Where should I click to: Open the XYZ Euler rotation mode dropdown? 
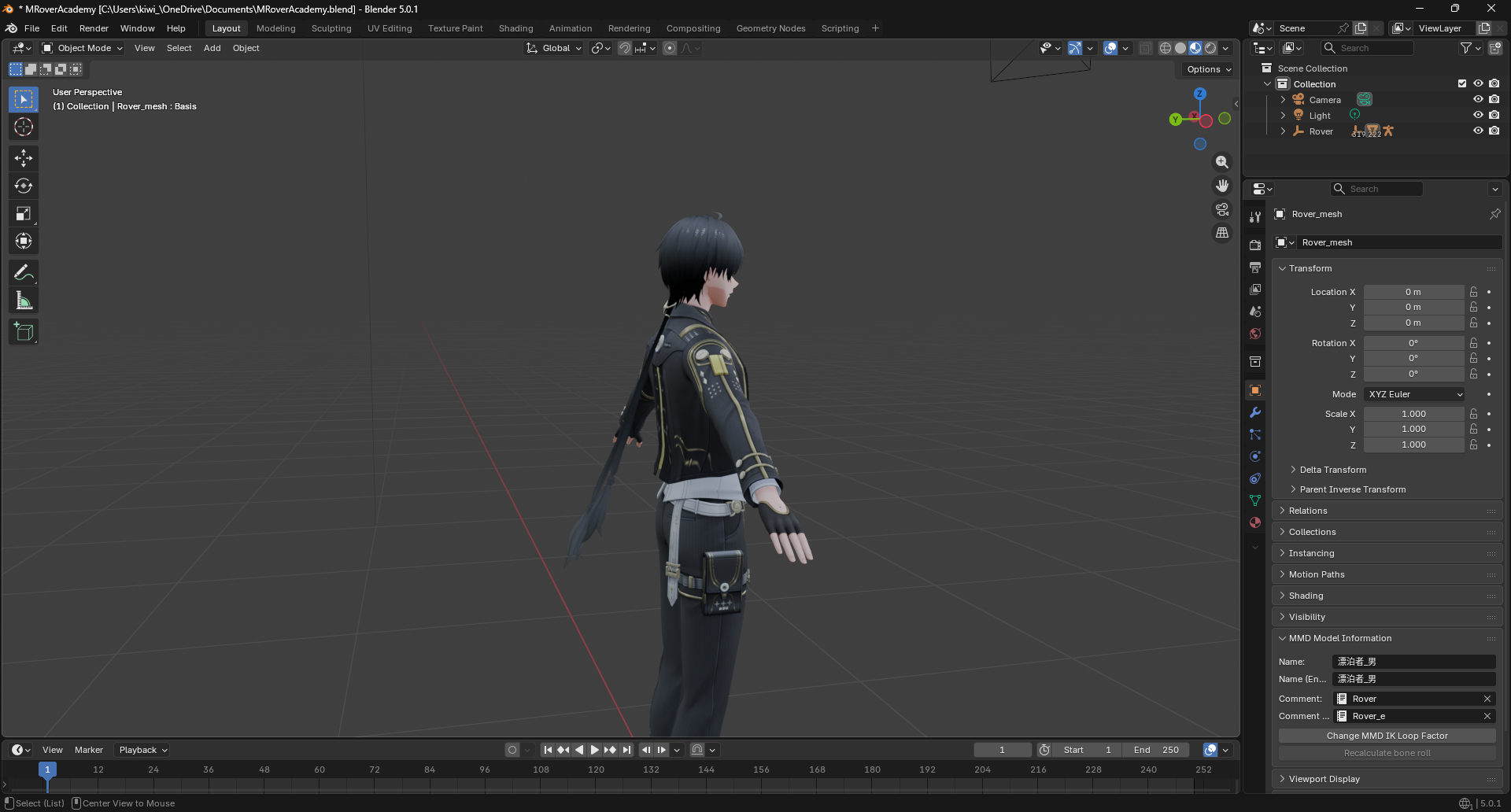[1415, 394]
